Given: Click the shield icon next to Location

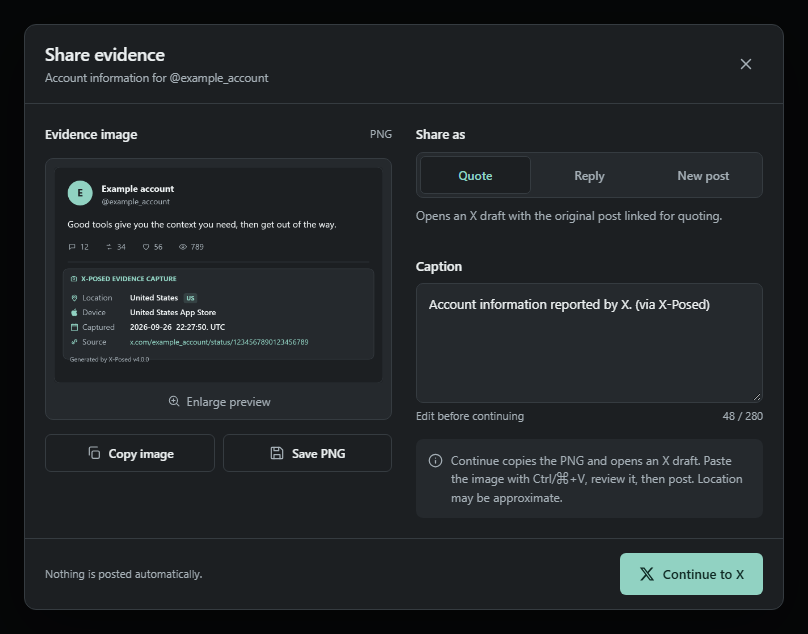Looking at the screenshot, I should click(74, 298).
